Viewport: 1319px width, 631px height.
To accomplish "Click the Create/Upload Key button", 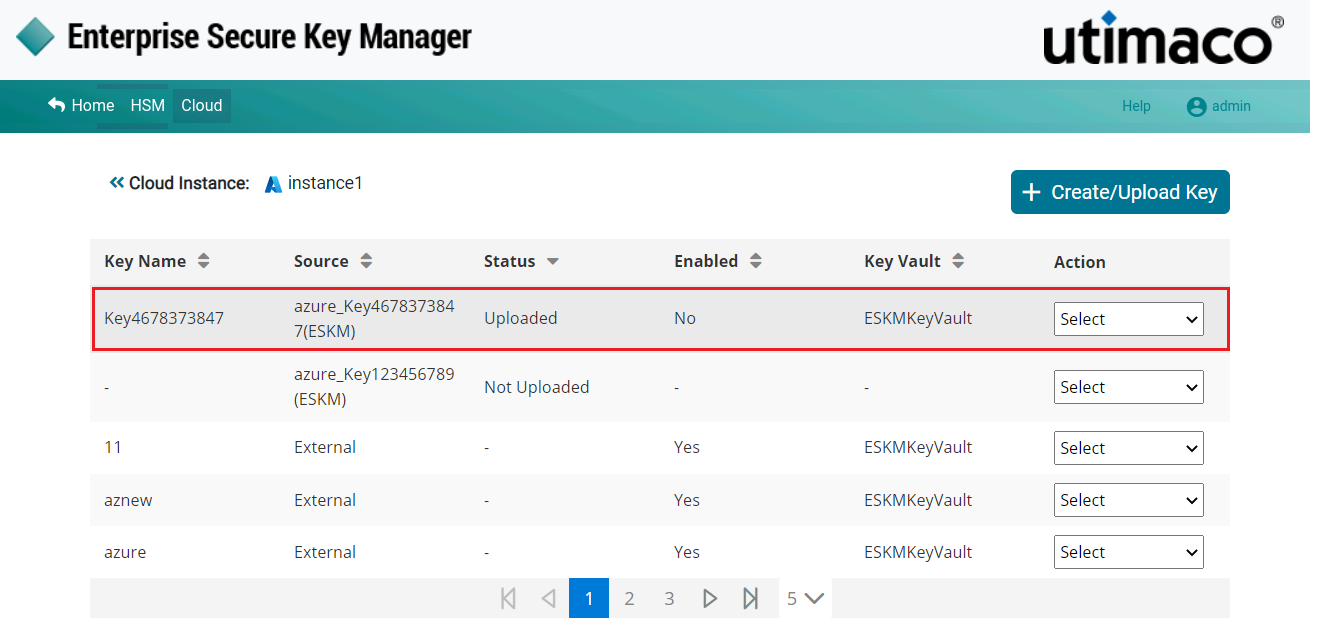I will click(x=1120, y=192).
